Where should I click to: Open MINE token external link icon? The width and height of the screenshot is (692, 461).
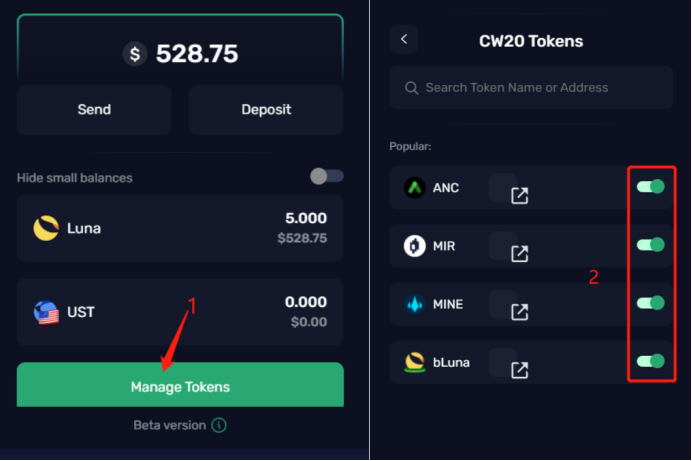pos(519,312)
